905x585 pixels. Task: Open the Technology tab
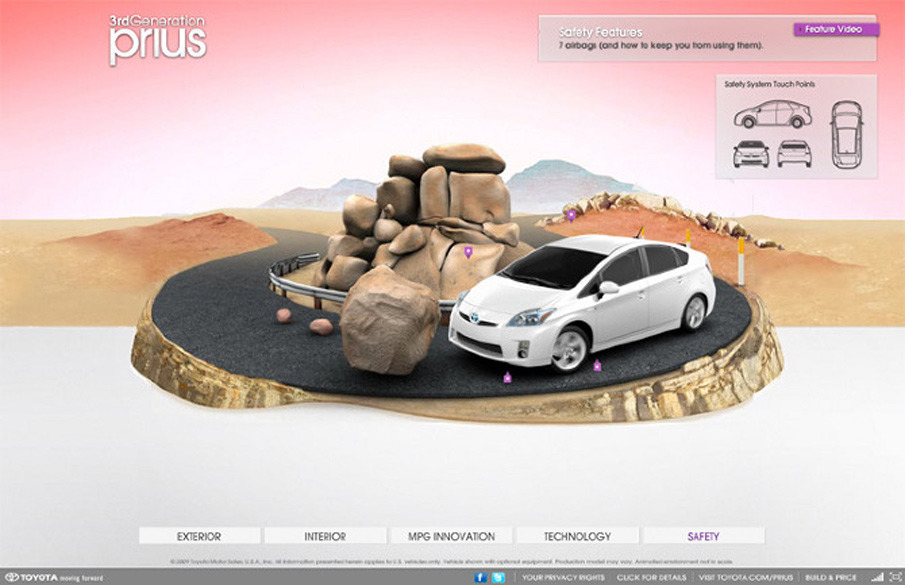click(577, 536)
